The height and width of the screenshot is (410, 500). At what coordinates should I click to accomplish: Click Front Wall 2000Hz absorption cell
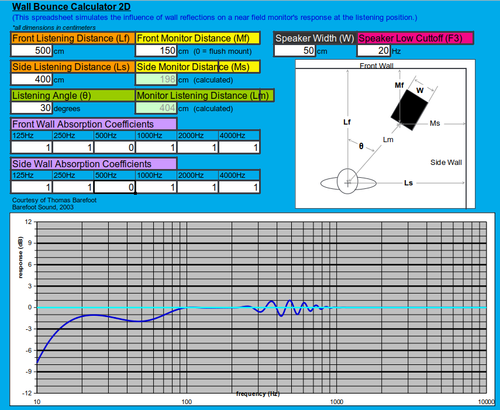tap(198, 147)
